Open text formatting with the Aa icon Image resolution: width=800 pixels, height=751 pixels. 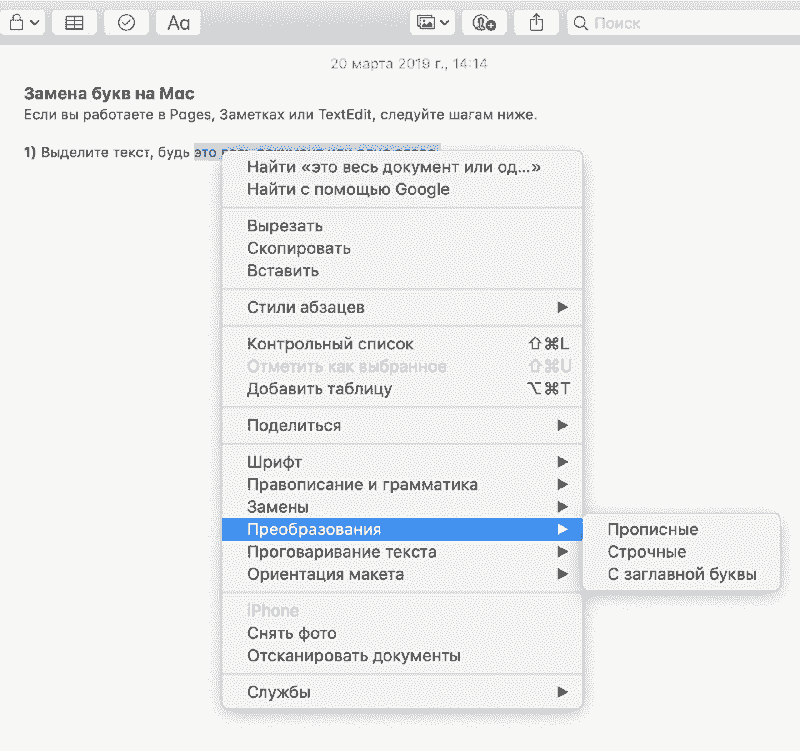pyautogui.click(x=177, y=22)
